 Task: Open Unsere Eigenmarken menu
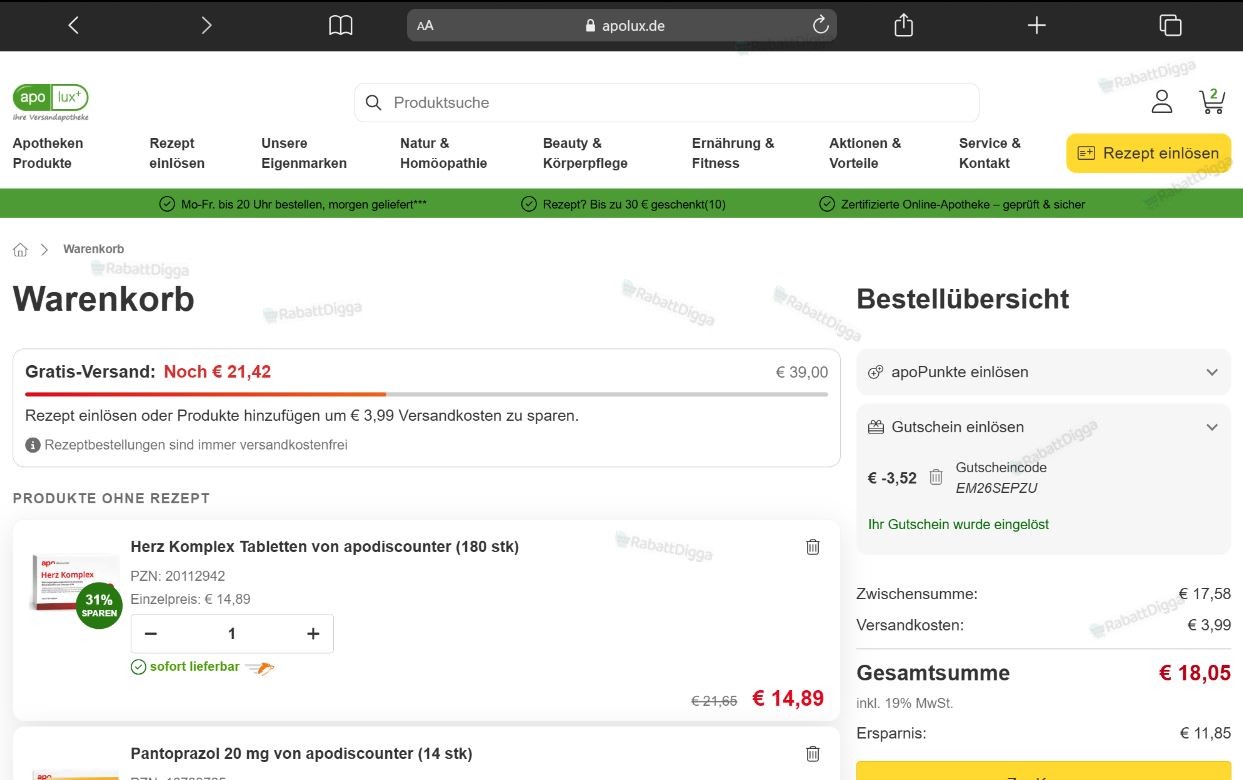(x=304, y=153)
